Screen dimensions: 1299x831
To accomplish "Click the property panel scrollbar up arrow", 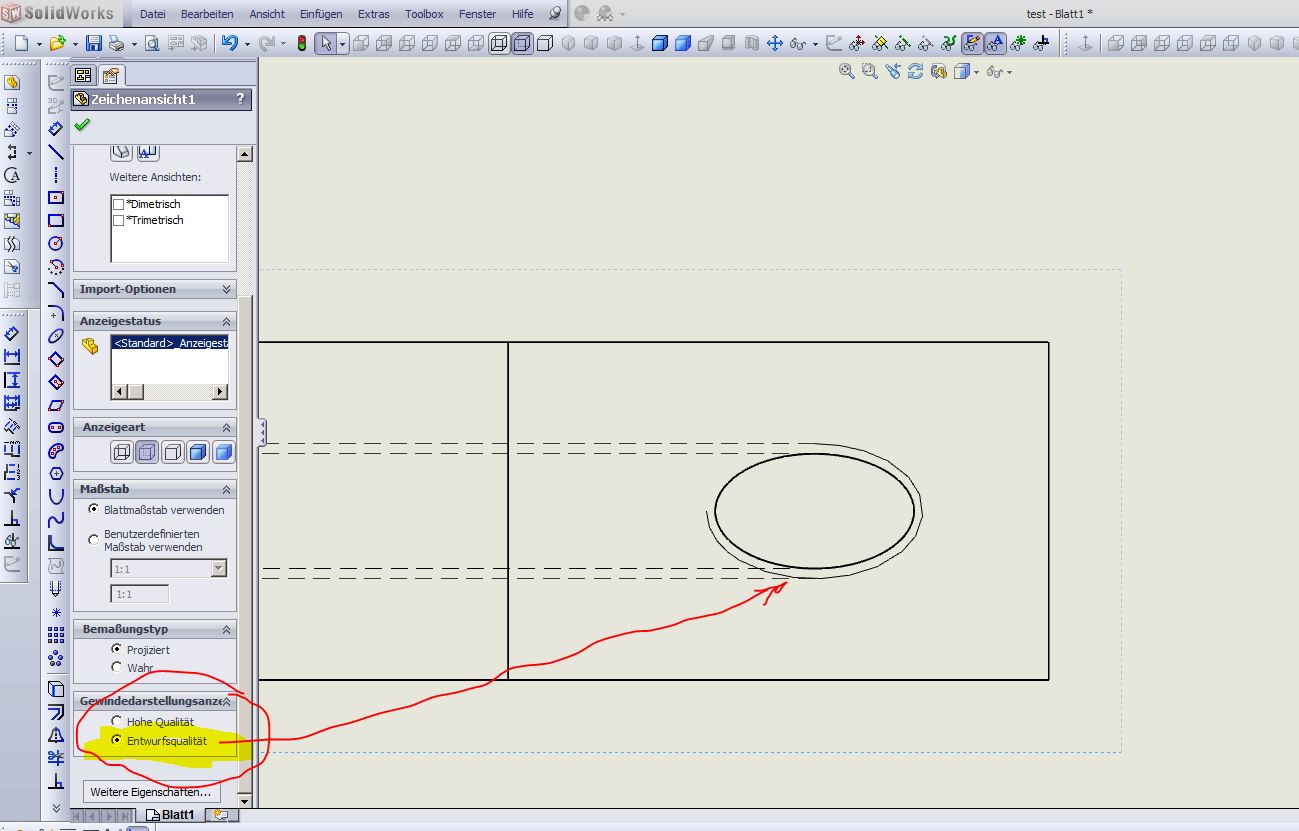I will (x=244, y=154).
